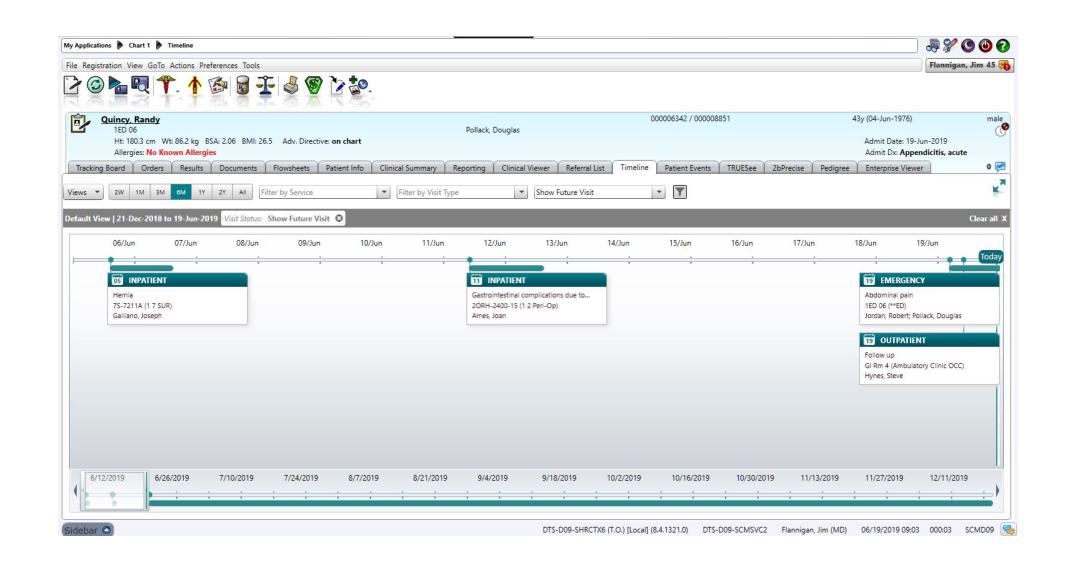Click the green refresh icon in toolbar
This screenshot has height=565, width=1073.
click(96, 86)
